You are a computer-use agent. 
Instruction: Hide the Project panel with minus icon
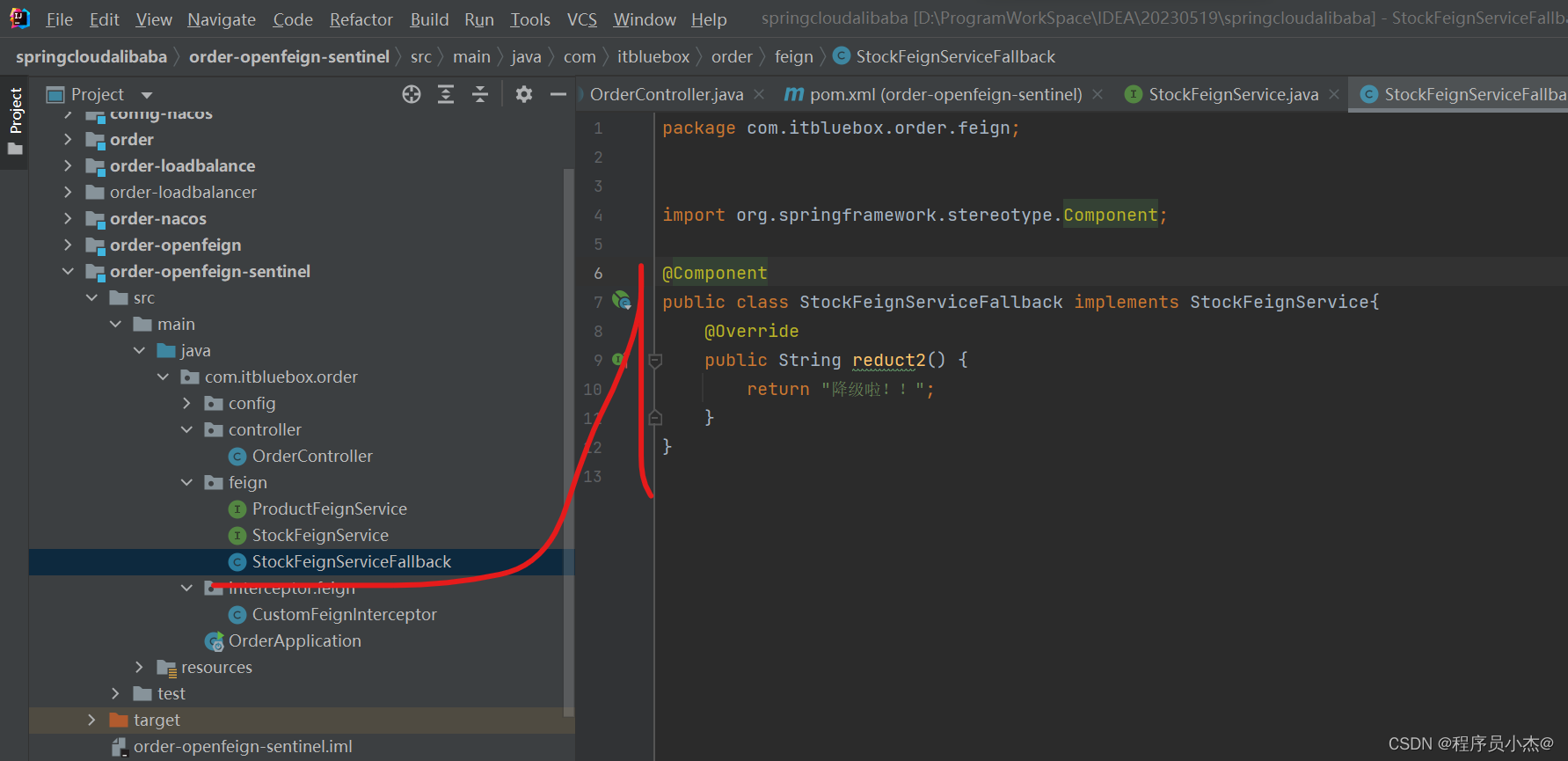558,94
